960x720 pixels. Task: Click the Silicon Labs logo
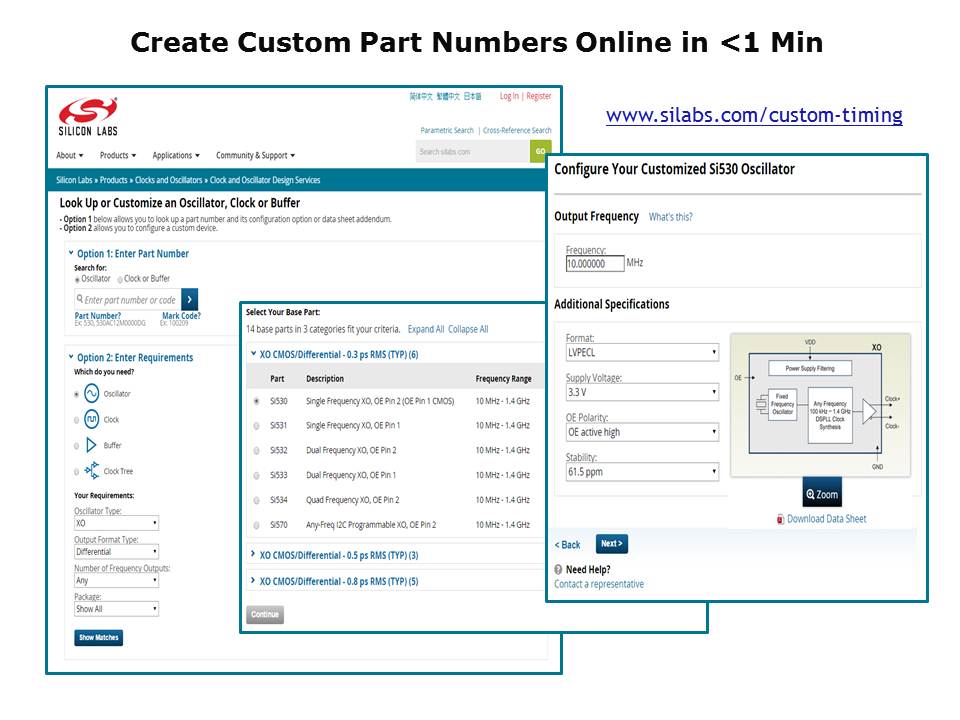pyautogui.click(x=87, y=118)
